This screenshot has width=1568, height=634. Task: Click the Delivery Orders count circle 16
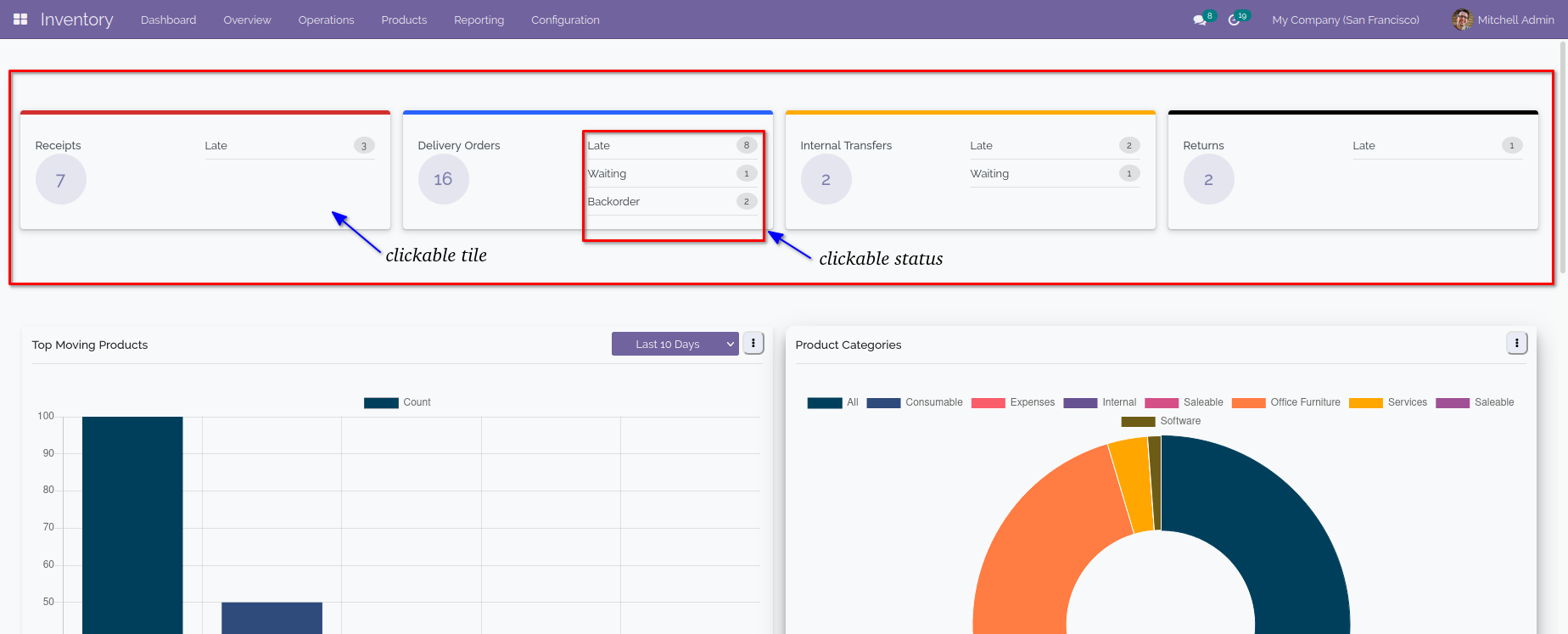(x=444, y=179)
